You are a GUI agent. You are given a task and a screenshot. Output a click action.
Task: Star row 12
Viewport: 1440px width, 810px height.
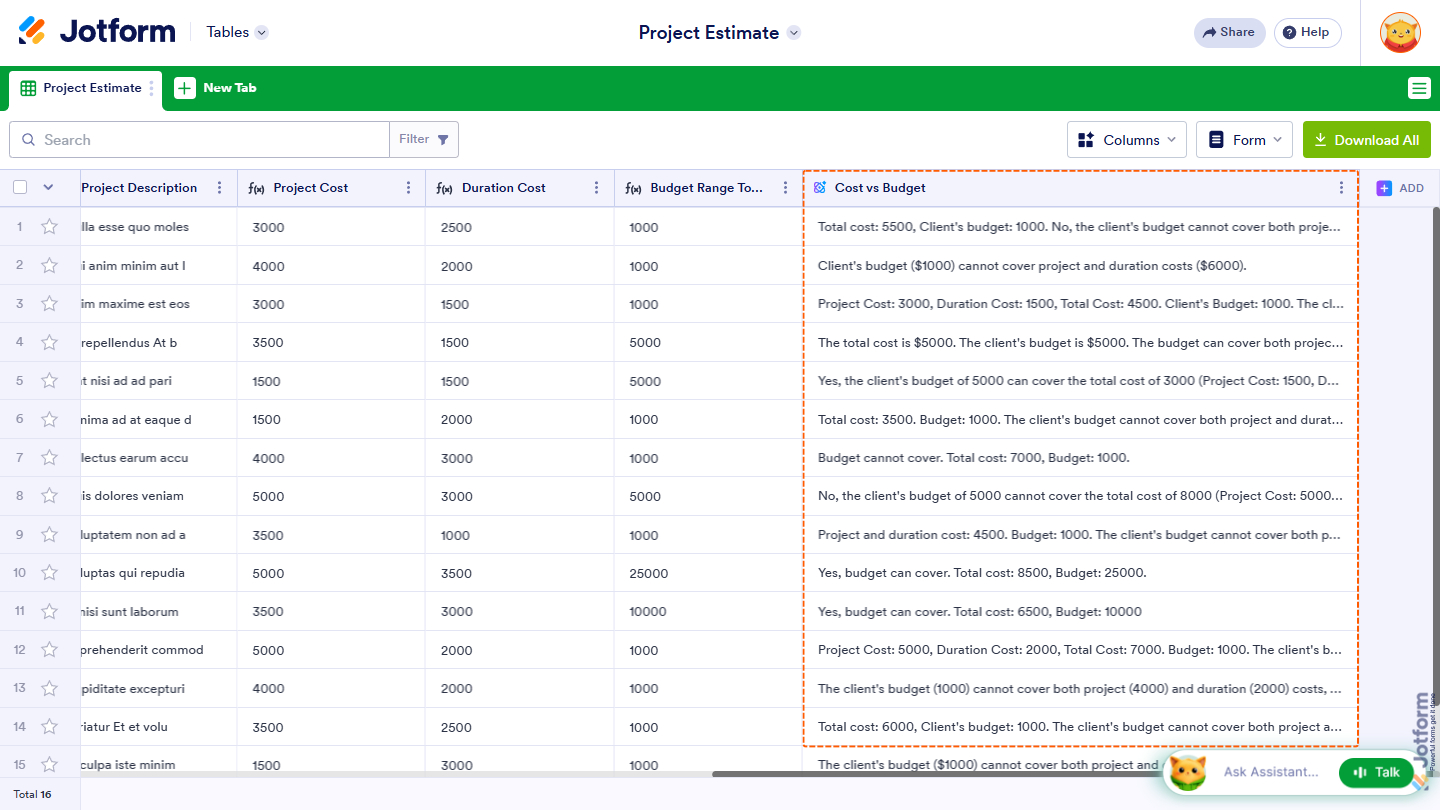pos(49,650)
